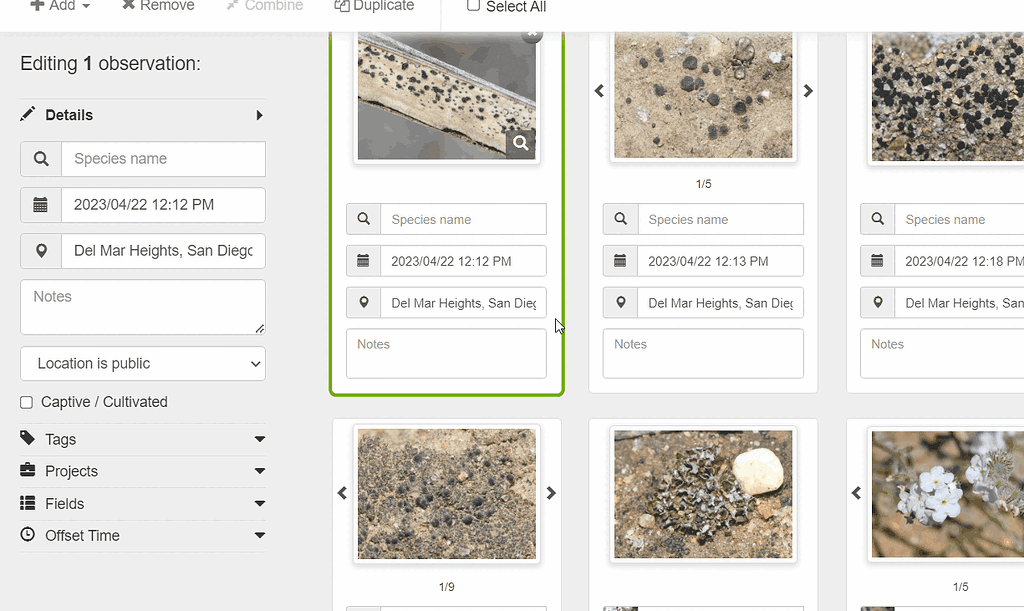Enable the Captive / Cultivated checkbox

(x=25, y=401)
